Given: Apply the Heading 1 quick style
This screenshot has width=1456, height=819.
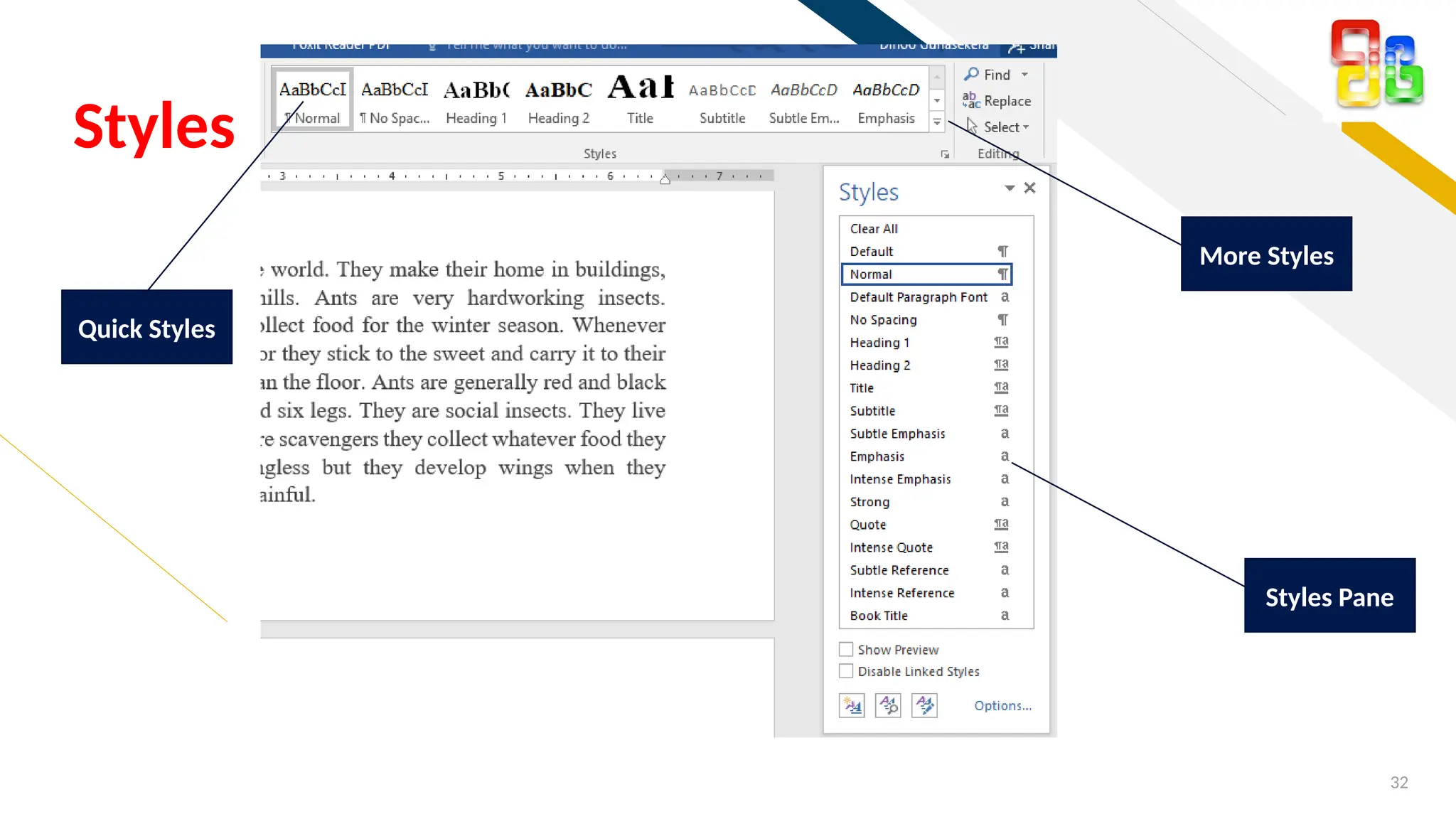Looking at the screenshot, I should point(476,101).
